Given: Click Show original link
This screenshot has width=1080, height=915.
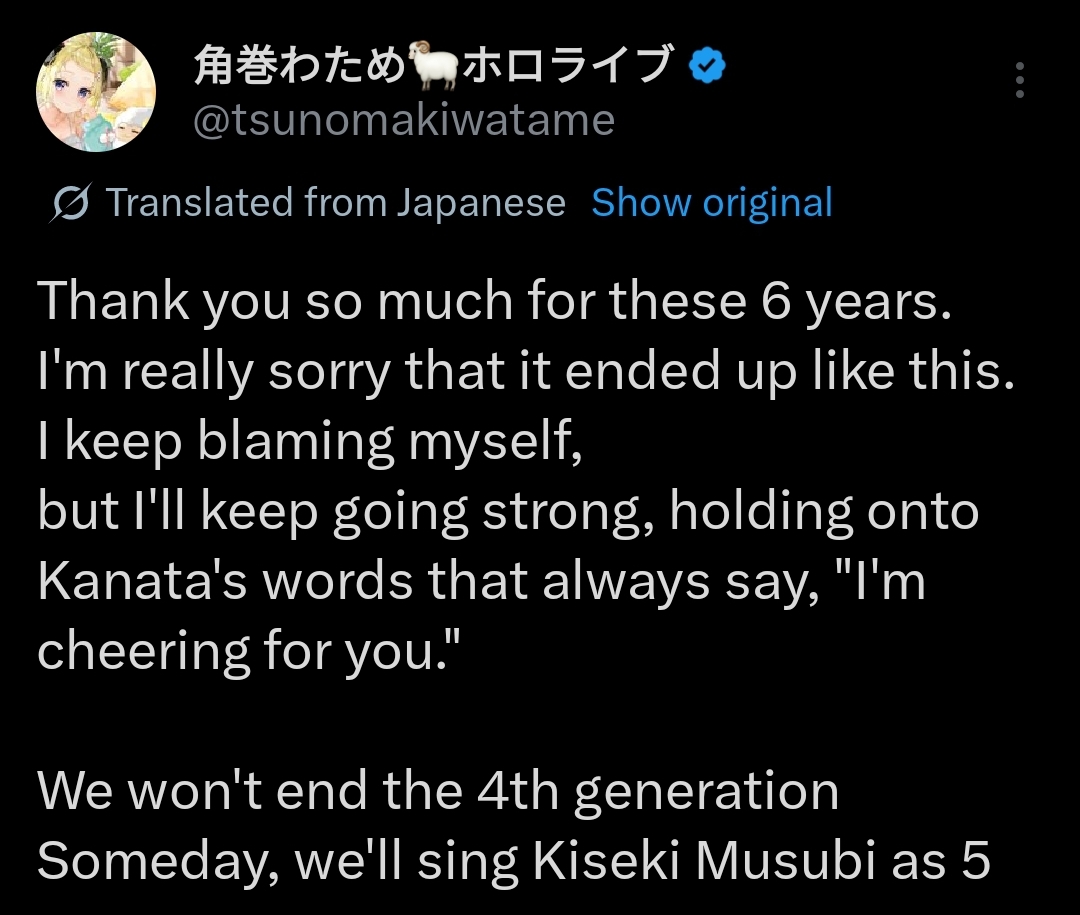Looking at the screenshot, I should (711, 203).
